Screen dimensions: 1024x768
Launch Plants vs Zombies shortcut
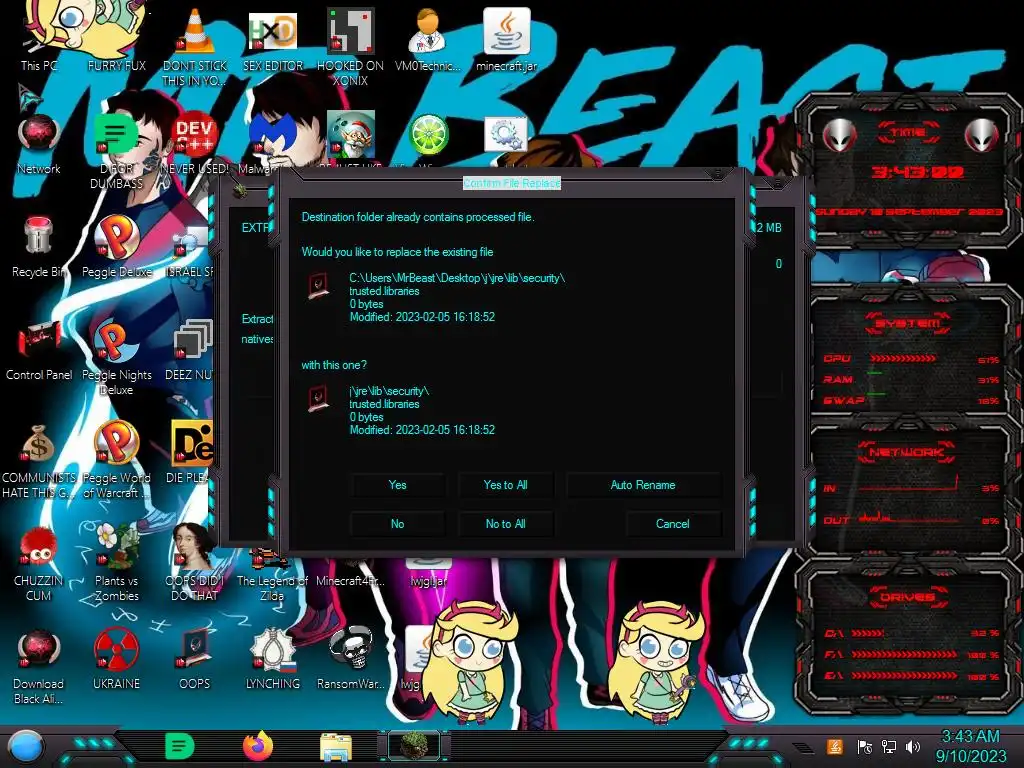click(116, 546)
